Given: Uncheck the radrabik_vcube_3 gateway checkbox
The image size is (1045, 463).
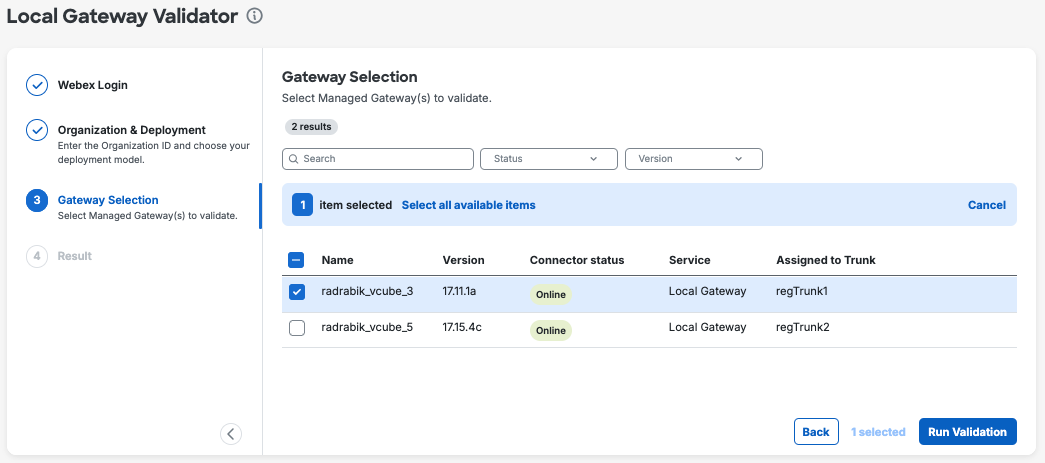Looking at the screenshot, I should pos(297,292).
